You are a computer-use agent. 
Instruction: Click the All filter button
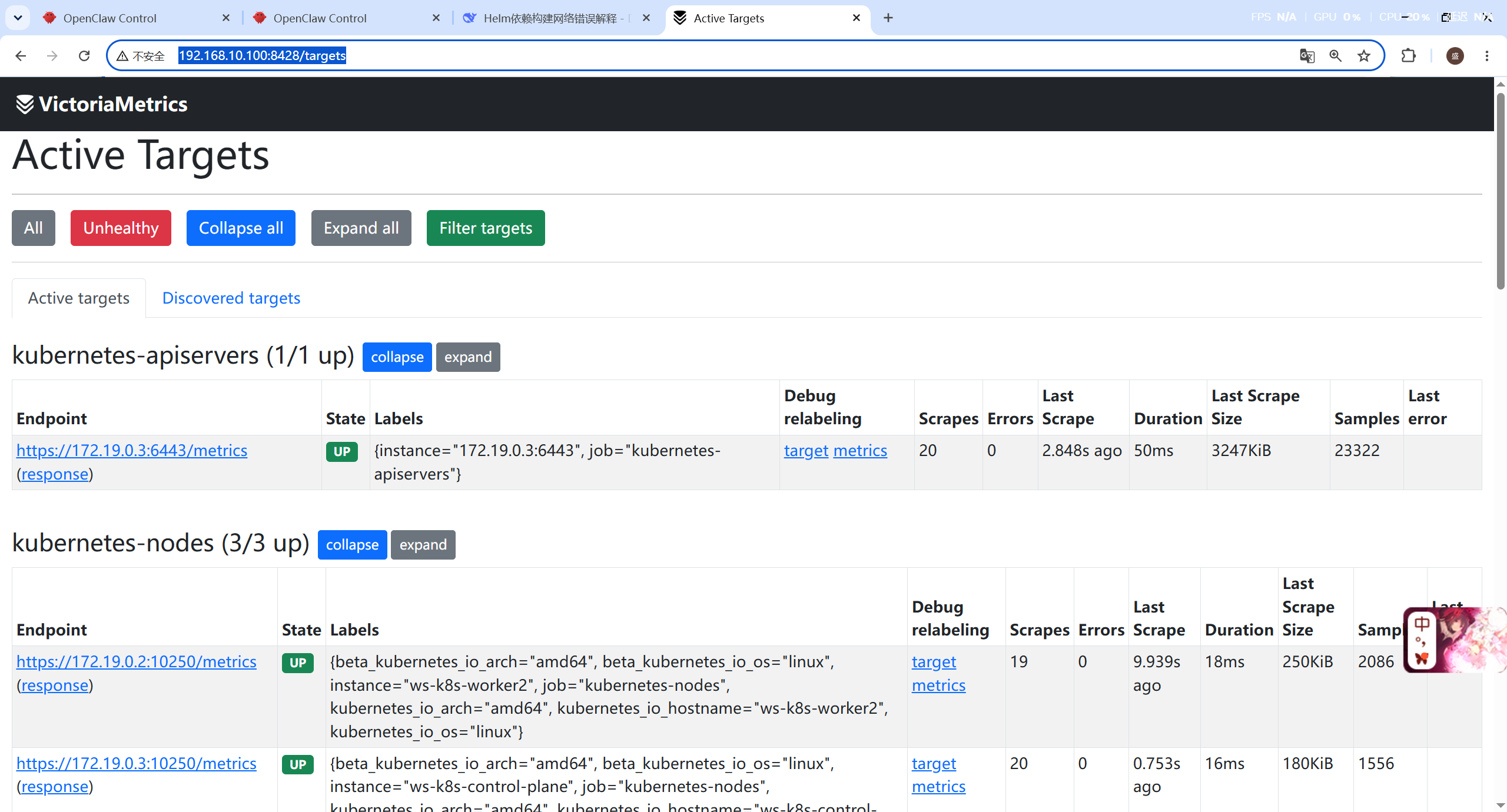click(34, 228)
